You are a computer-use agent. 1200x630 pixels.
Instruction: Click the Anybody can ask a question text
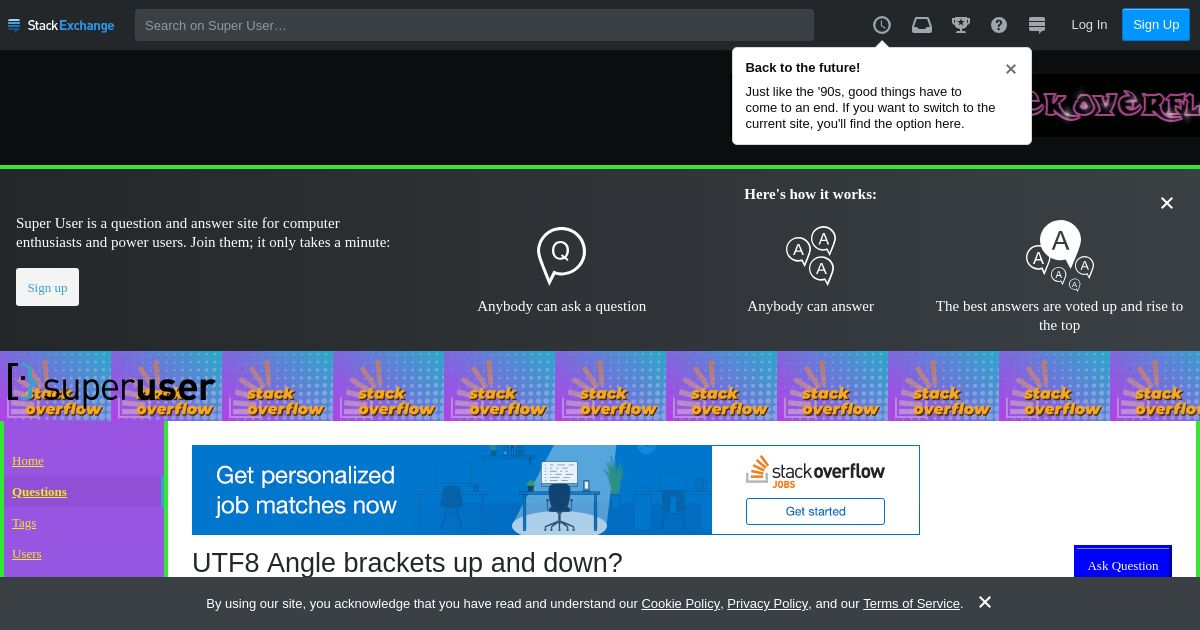click(x=561, y=306)
